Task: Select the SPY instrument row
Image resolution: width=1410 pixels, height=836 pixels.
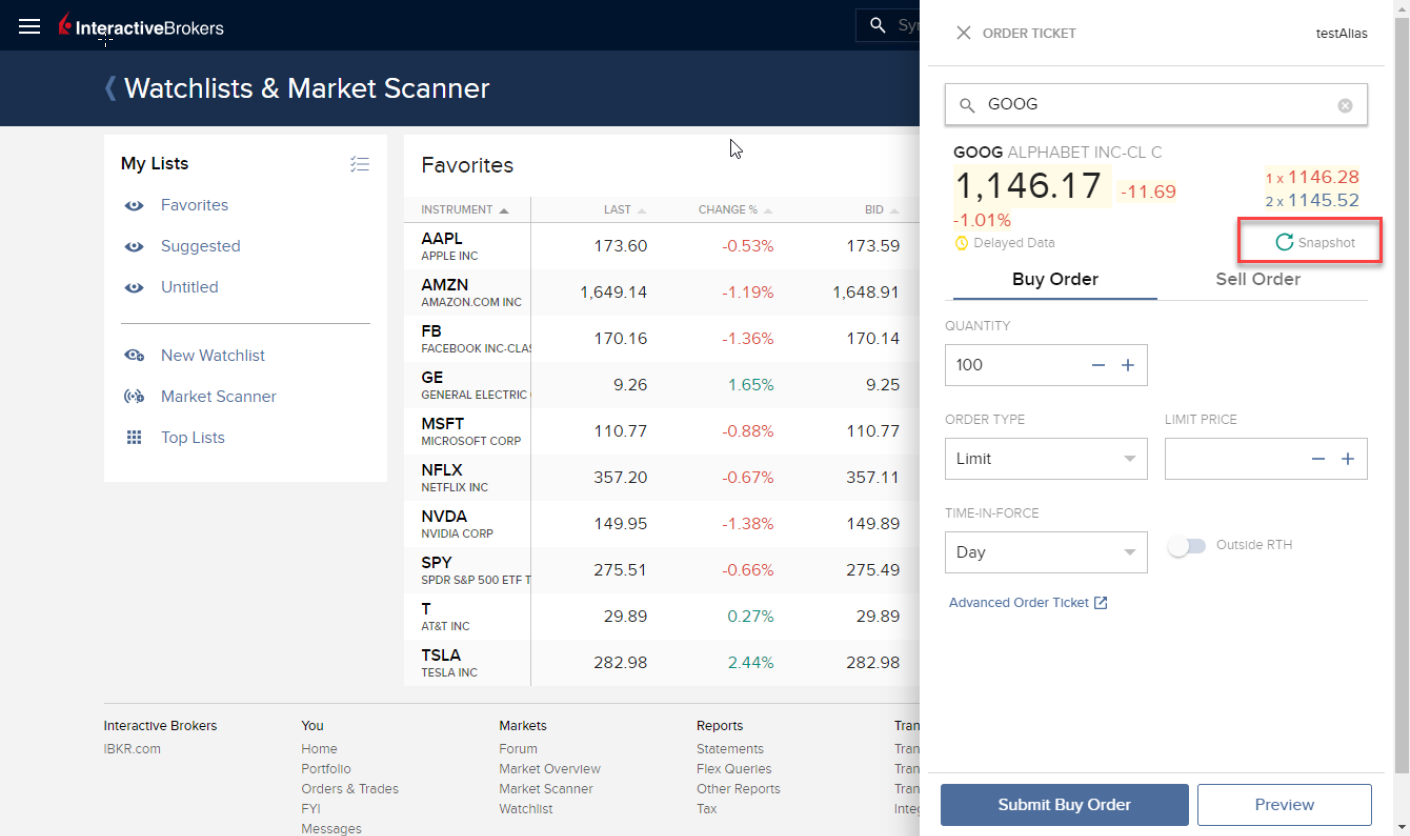Action: (660, 571)
